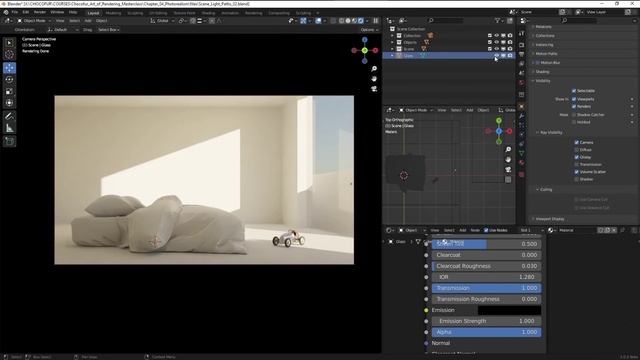Open outliner filter funnel
The image size is (640, 360).
click(x=497, y=20)
